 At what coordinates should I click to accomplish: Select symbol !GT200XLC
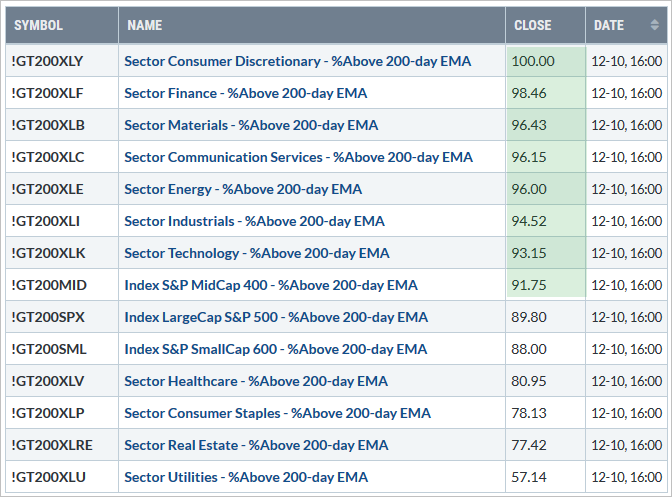click(48, 157)
